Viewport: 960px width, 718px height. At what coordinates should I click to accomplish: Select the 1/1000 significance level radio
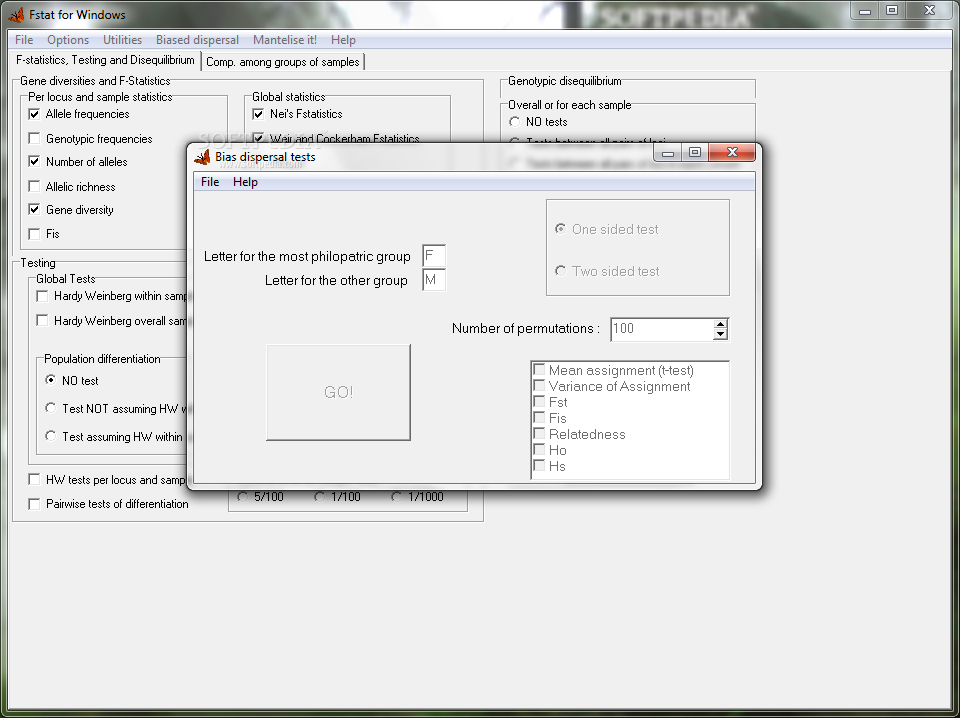397,497
